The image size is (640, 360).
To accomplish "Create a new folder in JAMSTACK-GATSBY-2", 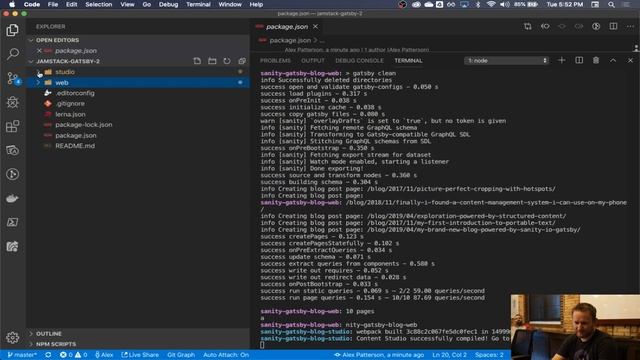I will [x=212, y=61].
